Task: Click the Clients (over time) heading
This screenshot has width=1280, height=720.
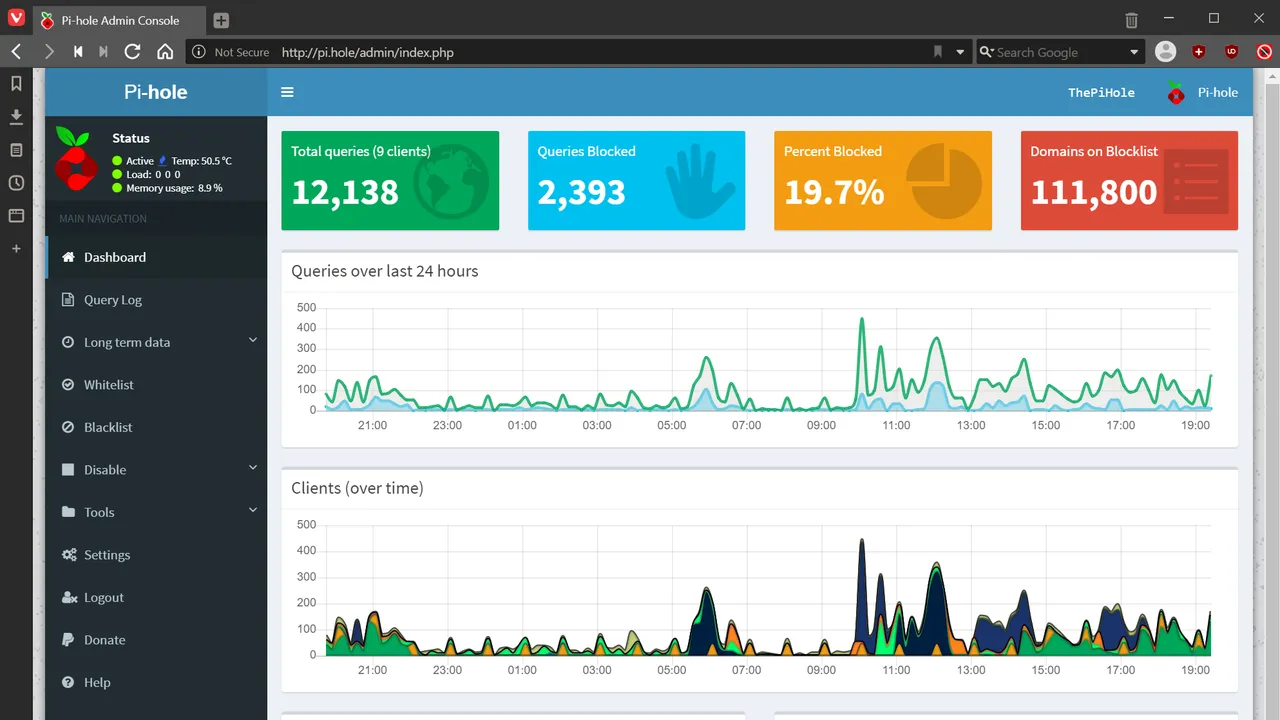Action: (x=357, y=488)
